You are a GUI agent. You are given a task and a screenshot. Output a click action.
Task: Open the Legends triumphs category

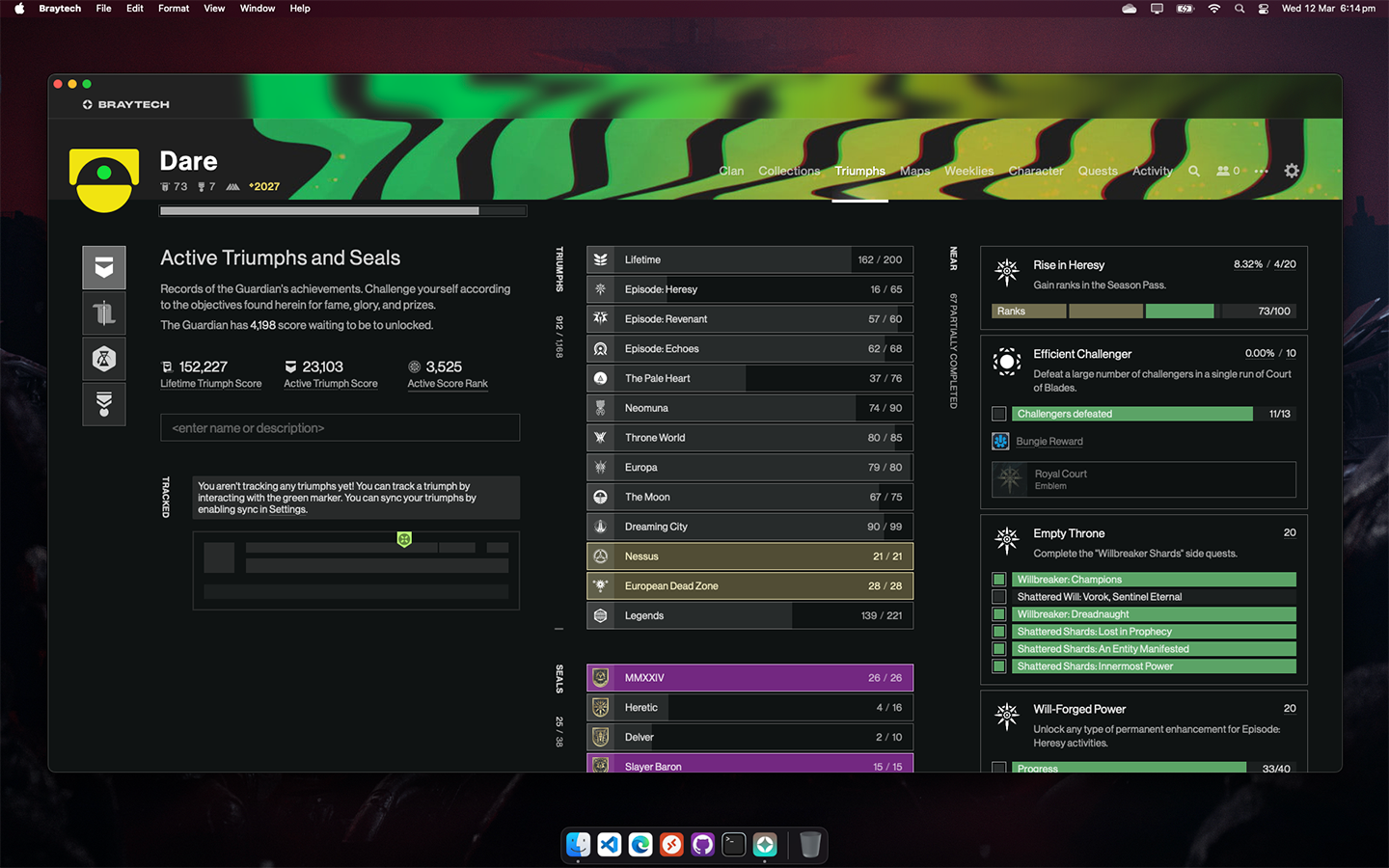point(749,615)
